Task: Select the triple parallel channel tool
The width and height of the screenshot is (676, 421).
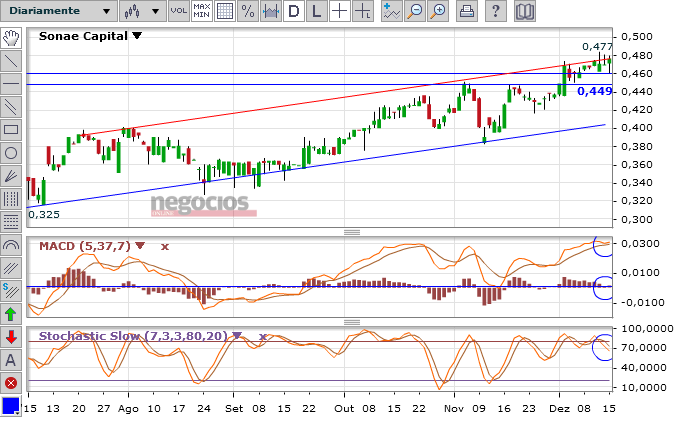Action: (11, 268)
